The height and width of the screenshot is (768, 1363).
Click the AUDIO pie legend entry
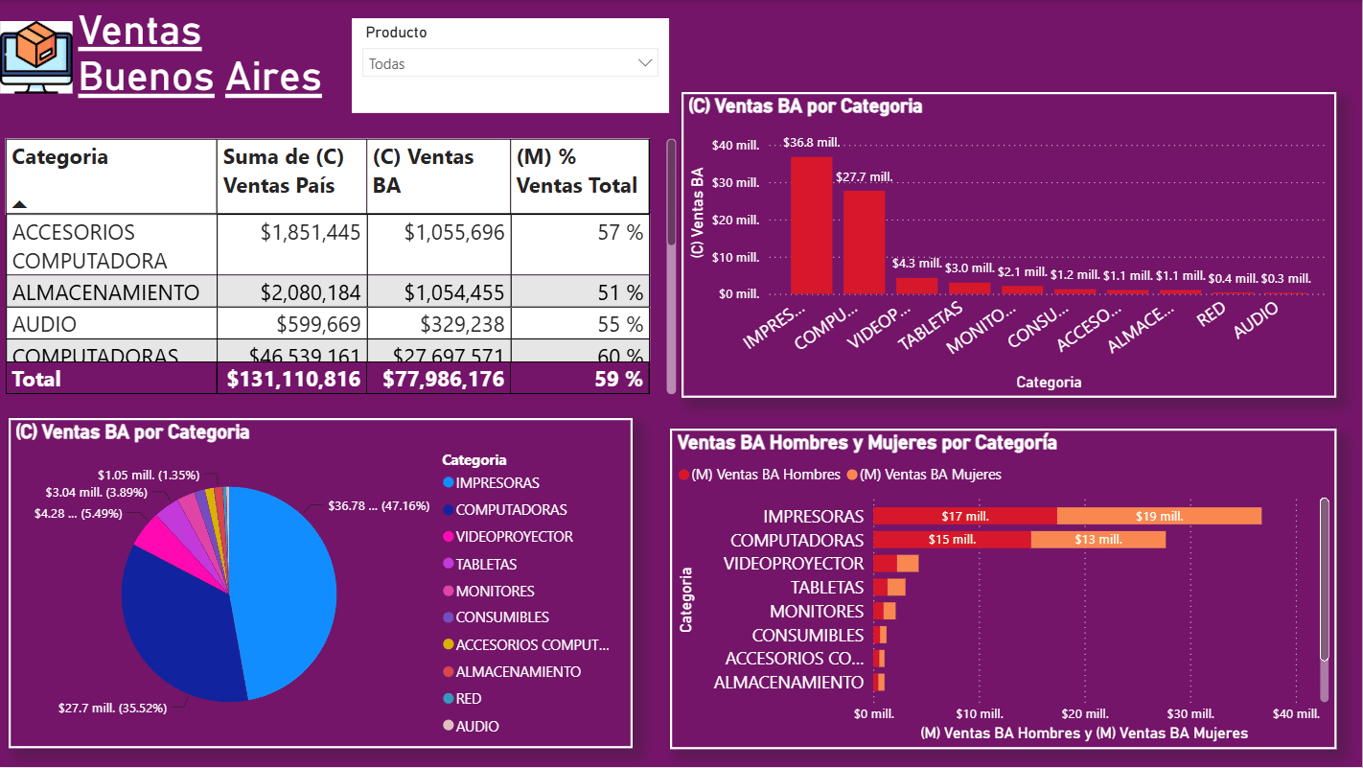[471, 726]
